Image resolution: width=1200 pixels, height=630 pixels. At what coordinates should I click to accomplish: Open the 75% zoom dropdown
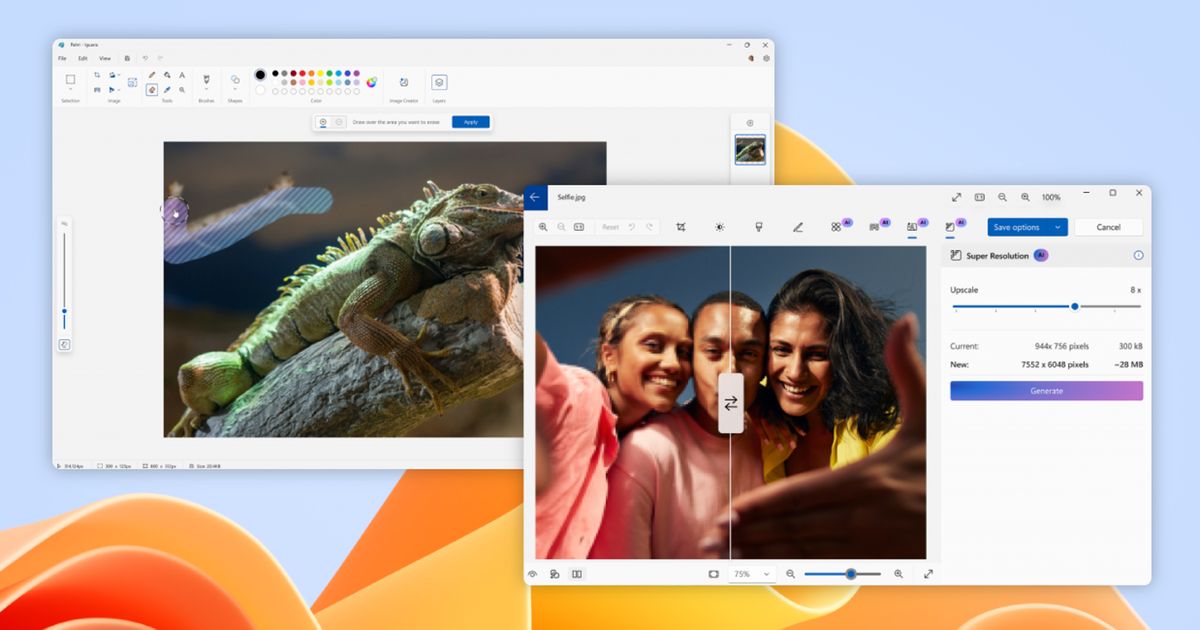tap(752, 574)
